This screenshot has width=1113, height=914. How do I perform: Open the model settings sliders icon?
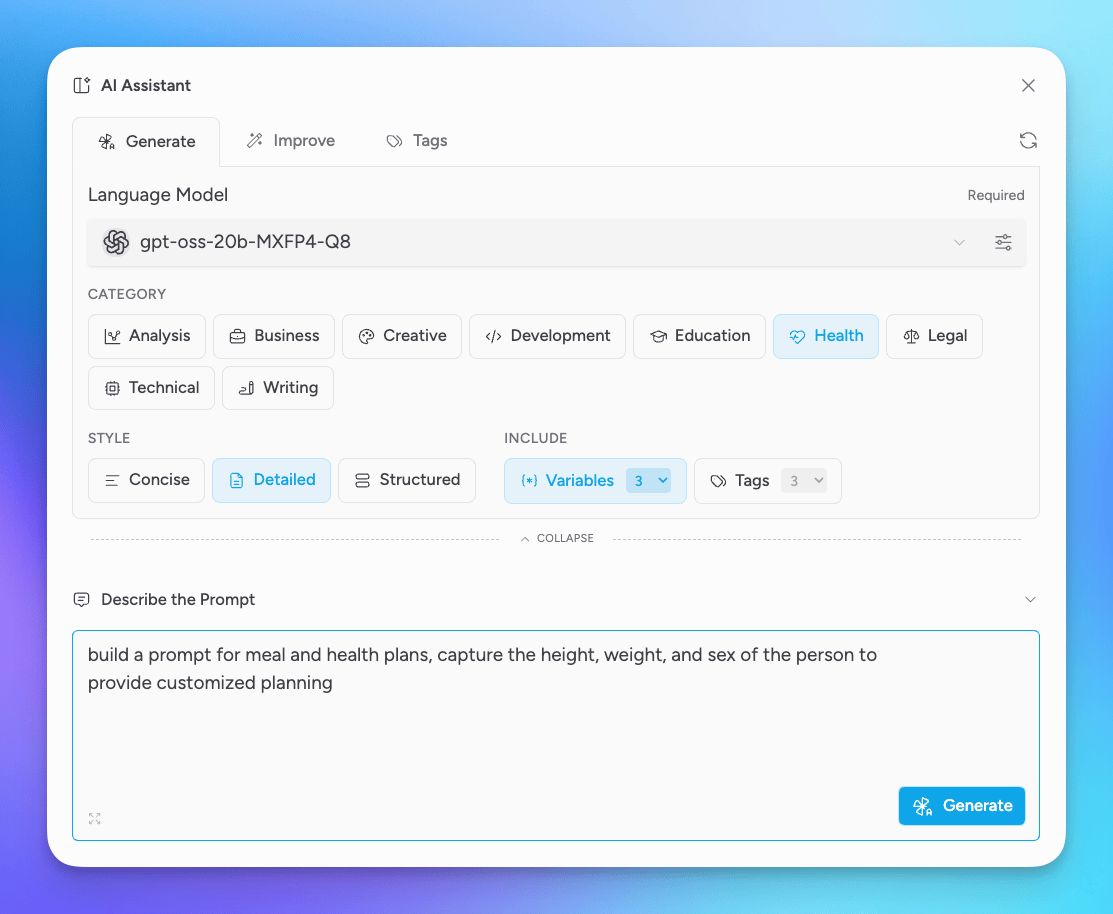click(1003, 242)
